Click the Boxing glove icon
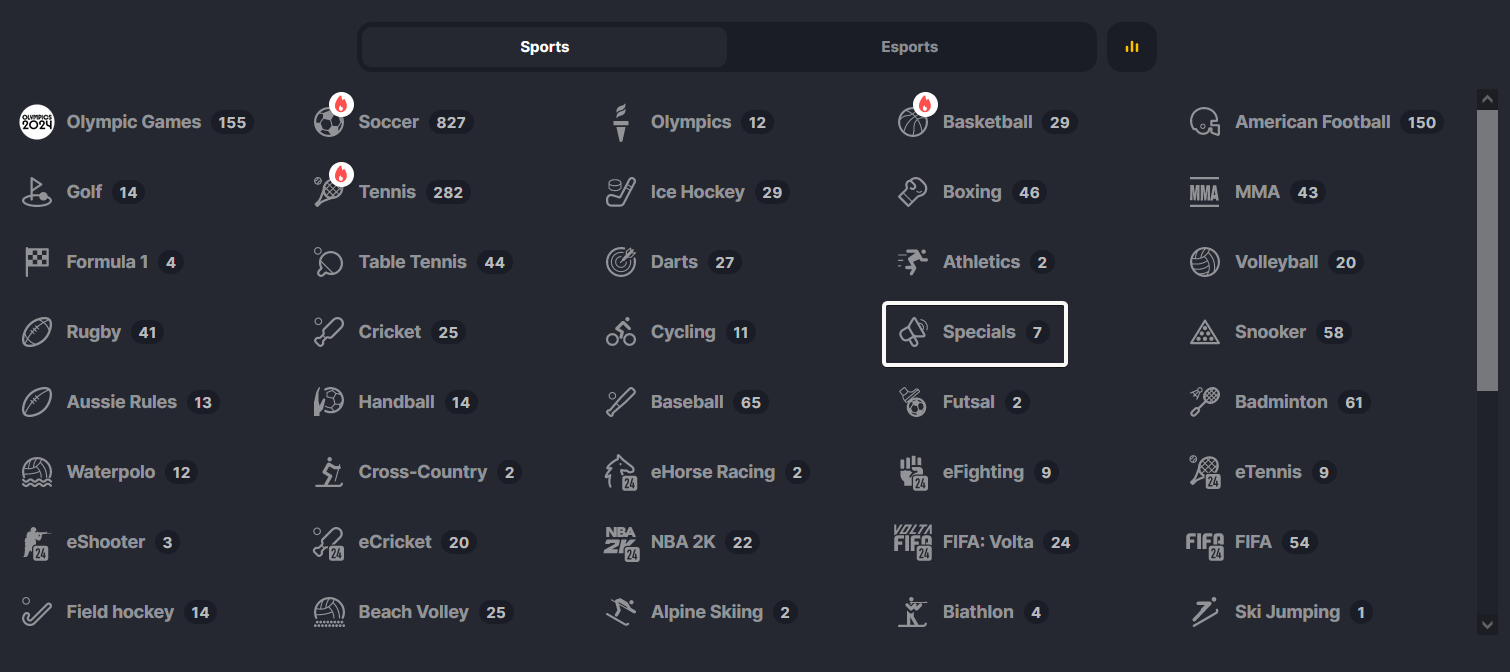The height and width of the screenshot is (672, 1510). pos(912,192)
